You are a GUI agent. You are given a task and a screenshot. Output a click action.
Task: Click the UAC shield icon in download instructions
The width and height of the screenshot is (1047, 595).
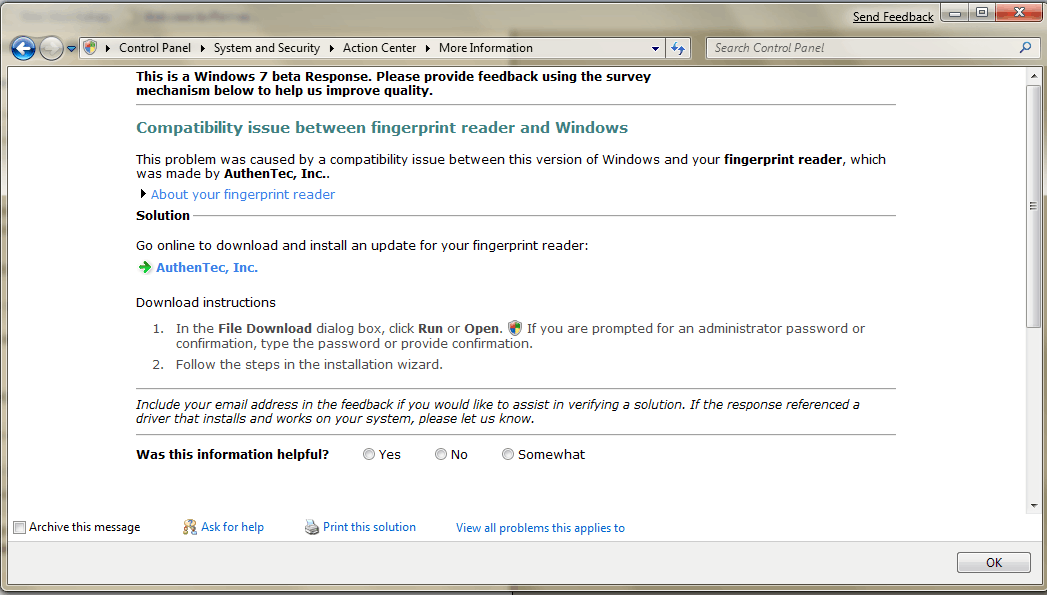tap(515, 328)
